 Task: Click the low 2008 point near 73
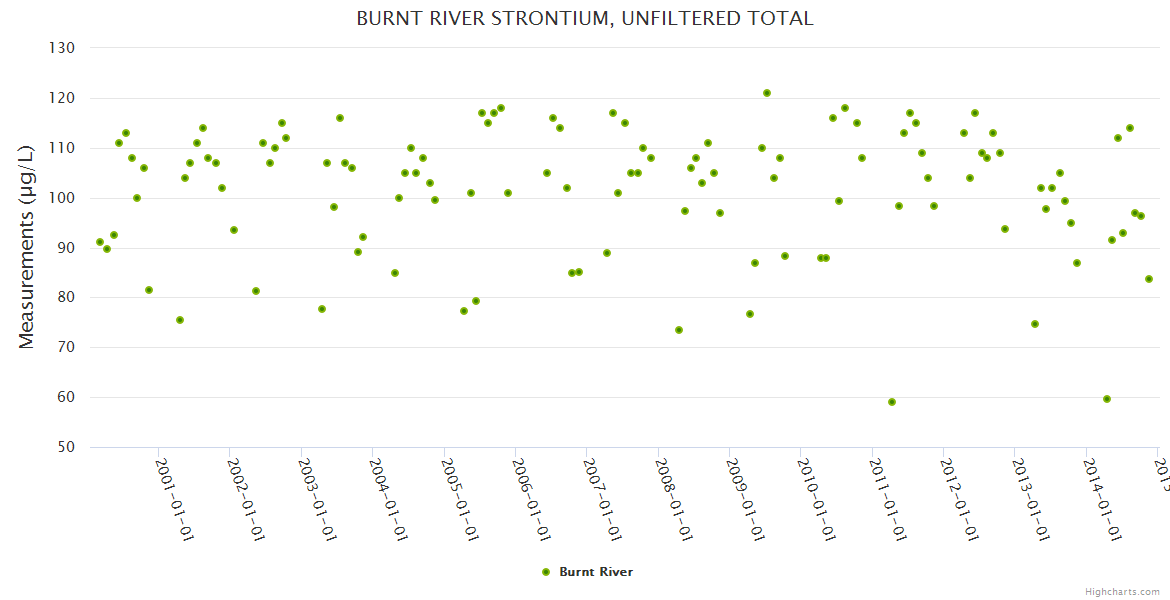pyautogui.click(x=679, y=330)
